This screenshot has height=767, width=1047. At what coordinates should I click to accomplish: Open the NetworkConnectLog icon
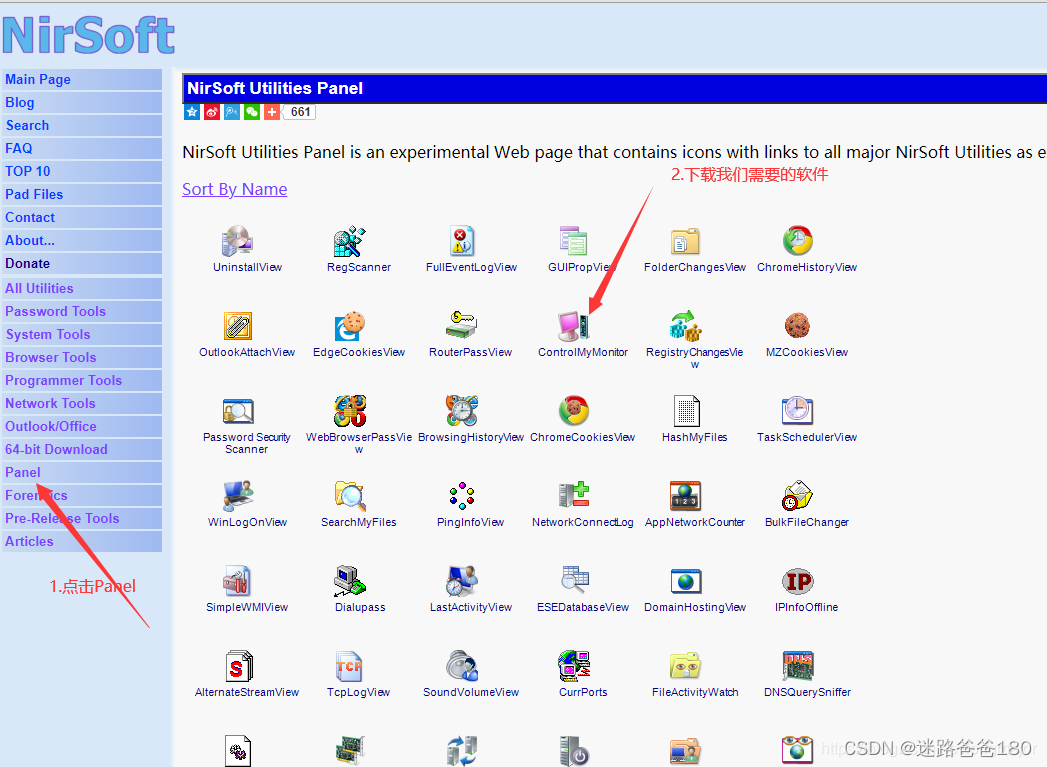point(574,496)
